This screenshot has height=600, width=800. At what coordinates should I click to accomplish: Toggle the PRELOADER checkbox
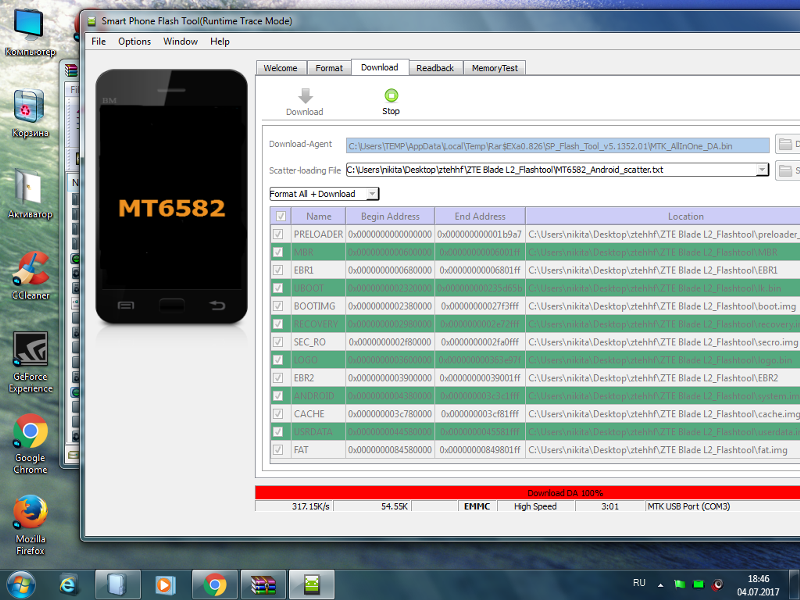(x=278, y=234)
